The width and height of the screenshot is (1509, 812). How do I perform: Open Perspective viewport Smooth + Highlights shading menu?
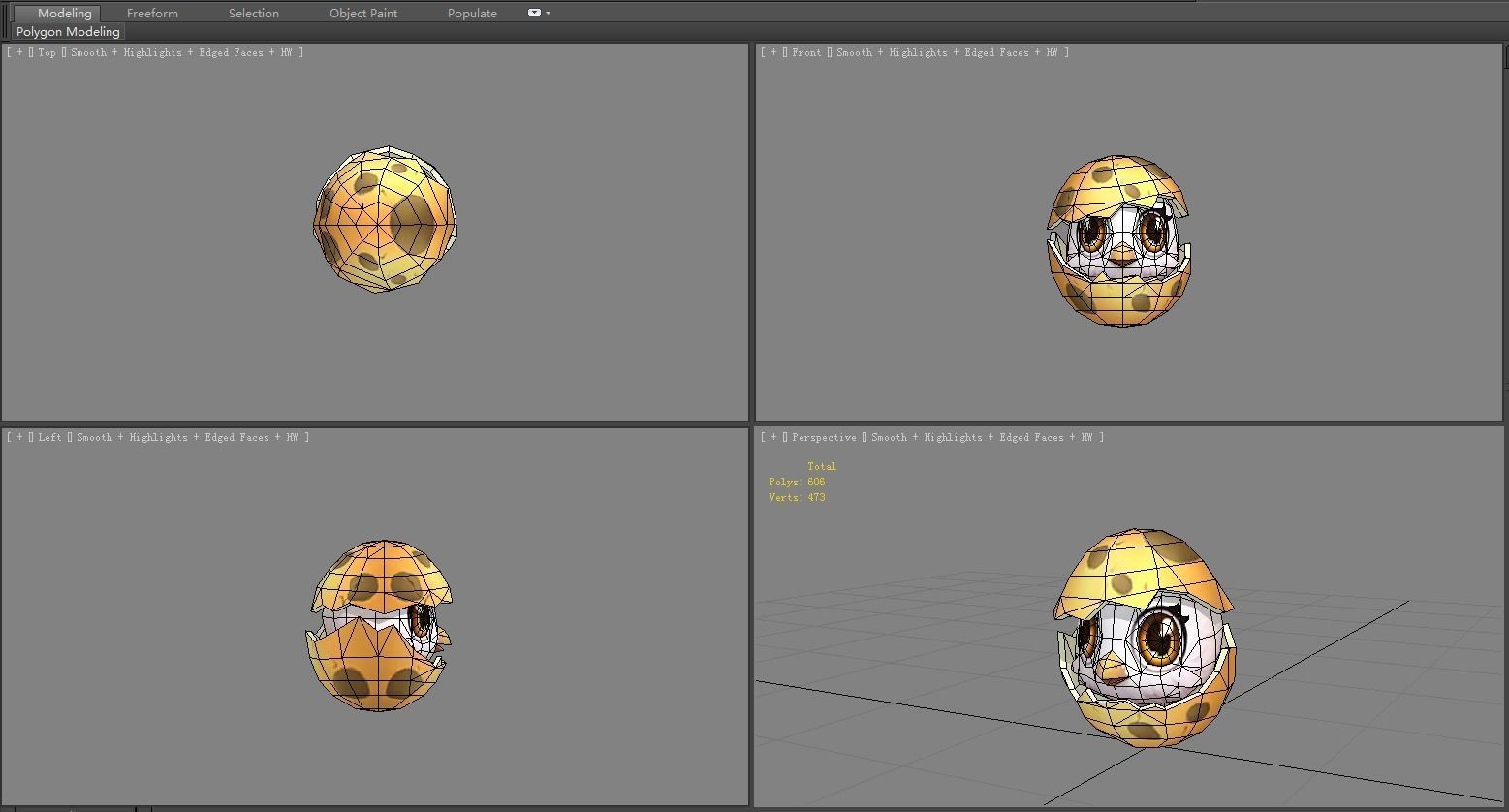pyautogui.click(x=982, y=437)
